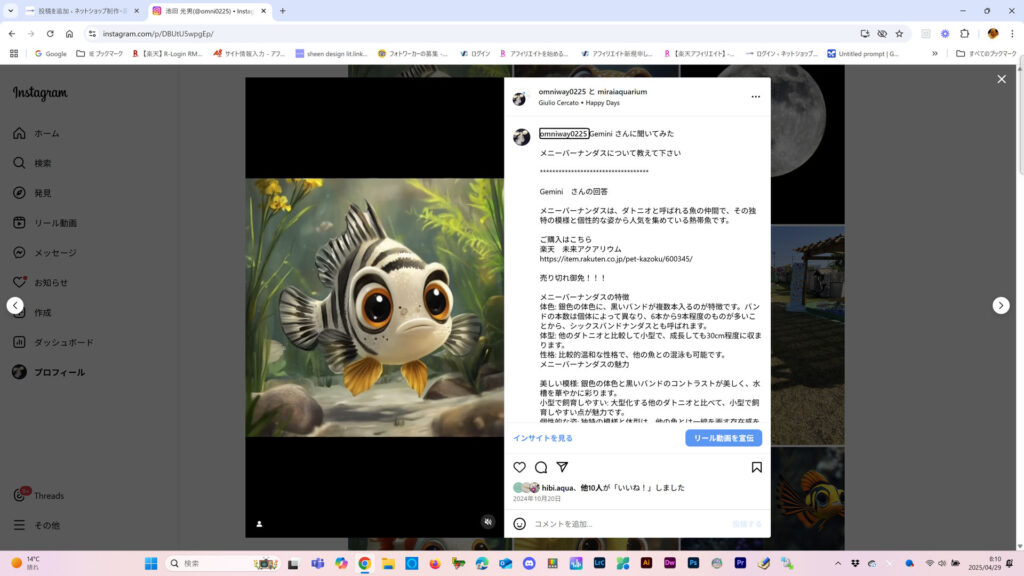The width and height of the screenshot is (1024, 576).
Task: Open the comment bubble icon
Action: 541,468
